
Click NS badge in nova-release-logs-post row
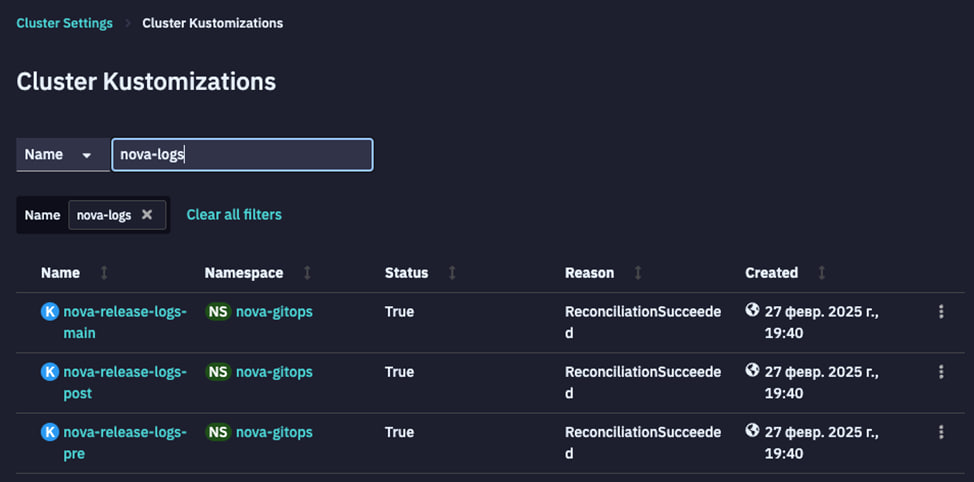(218, 372)
